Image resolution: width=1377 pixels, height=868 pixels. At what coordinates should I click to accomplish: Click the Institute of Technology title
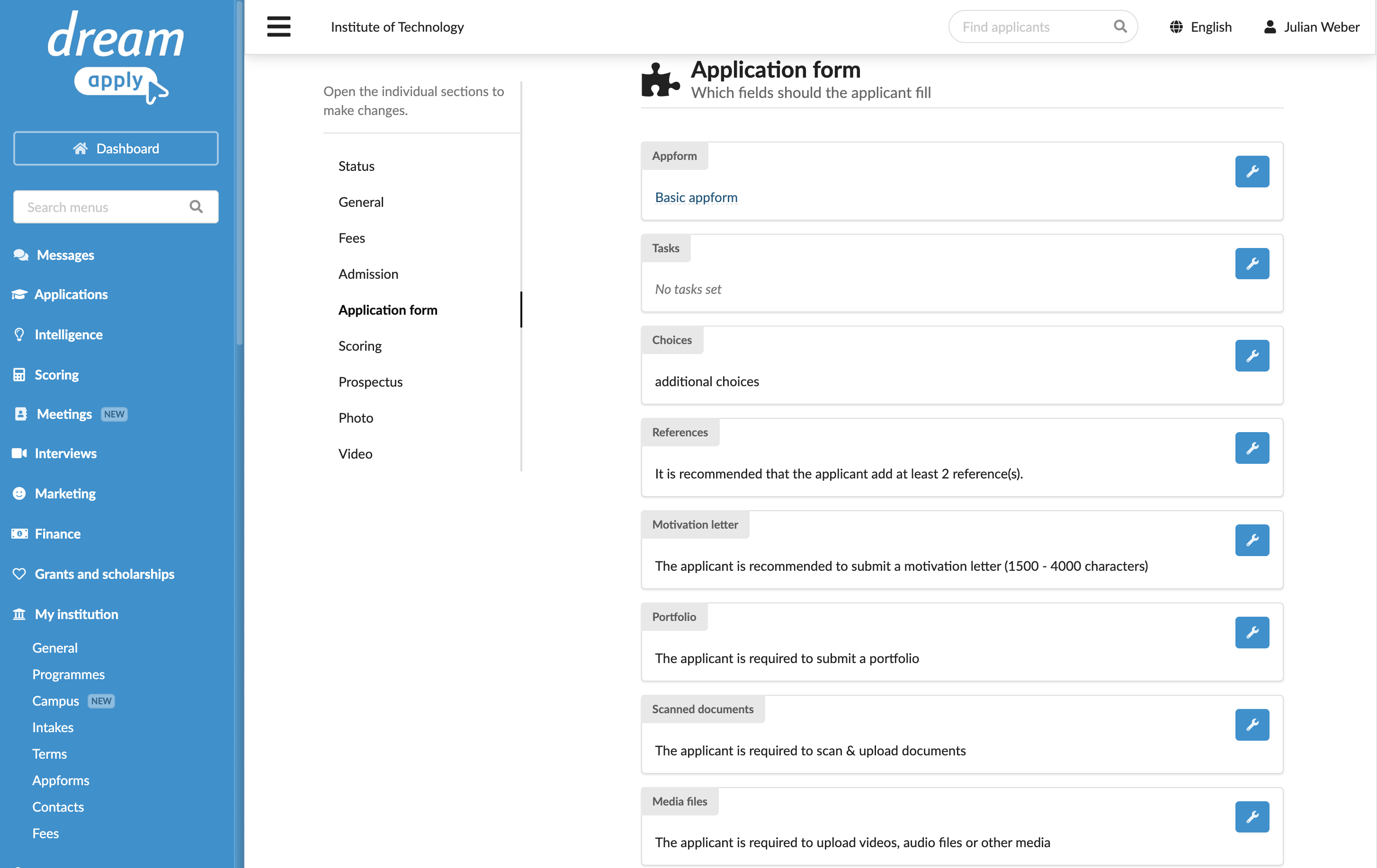pos(397,27)
